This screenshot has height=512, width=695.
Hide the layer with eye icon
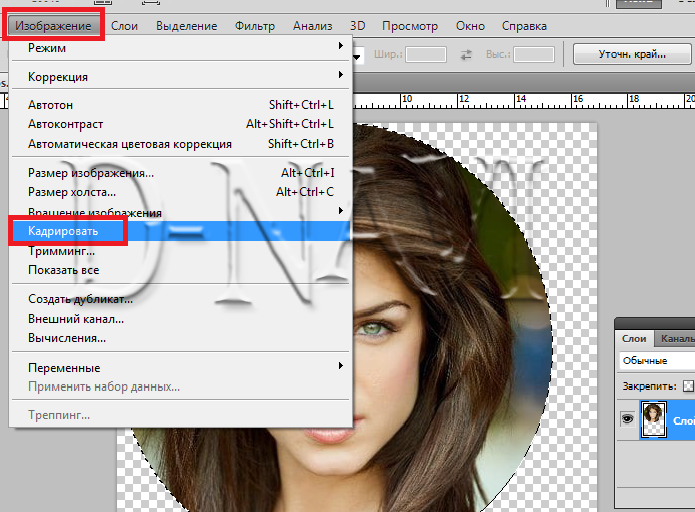pos(627,418)
